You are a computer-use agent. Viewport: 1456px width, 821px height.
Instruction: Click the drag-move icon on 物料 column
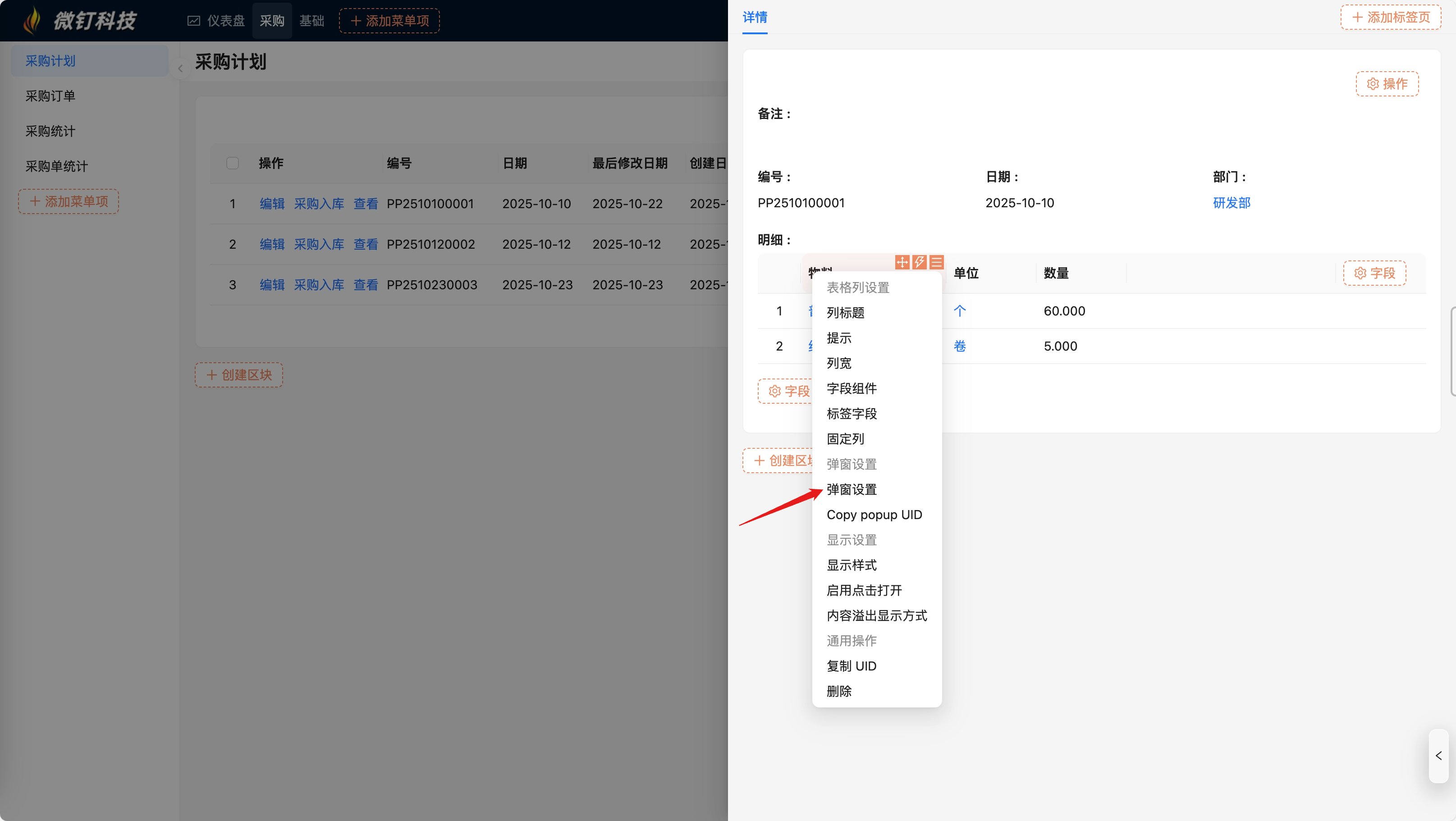click(902, 262)
